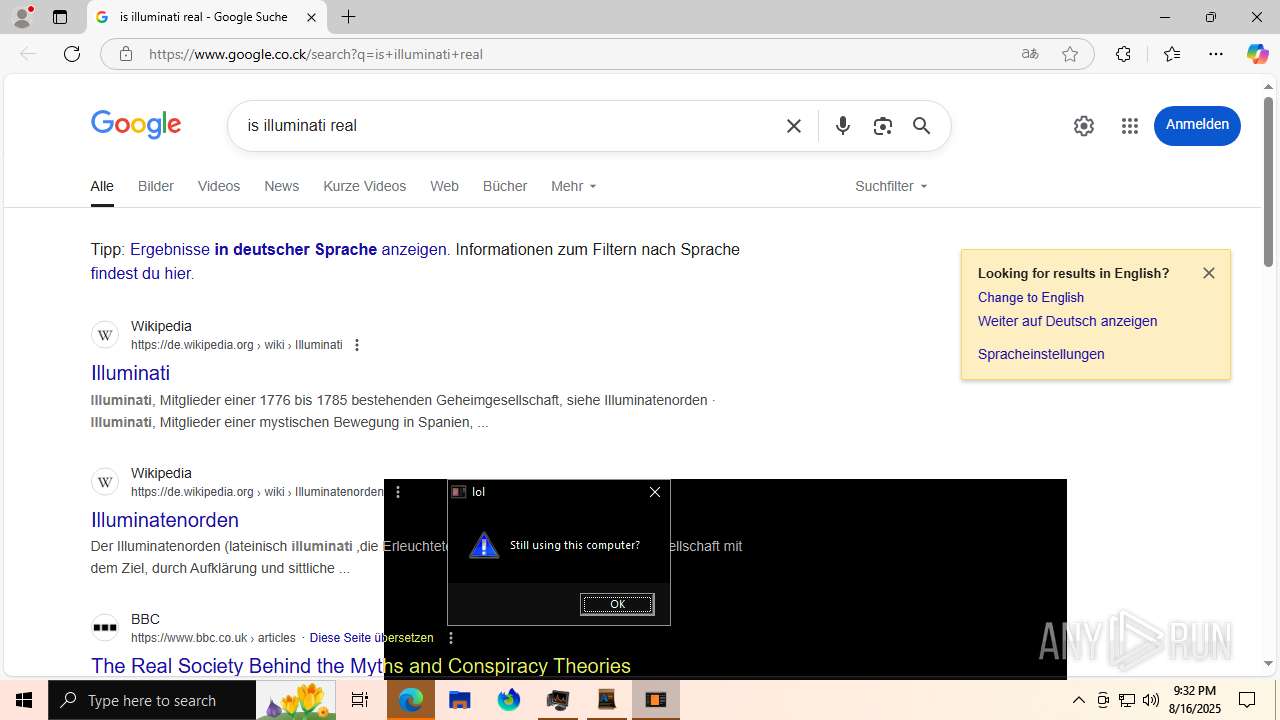This screenshot has width=1280, height=720.
Task: Click the 'findest du hier' link
Action: pos(140,273)
